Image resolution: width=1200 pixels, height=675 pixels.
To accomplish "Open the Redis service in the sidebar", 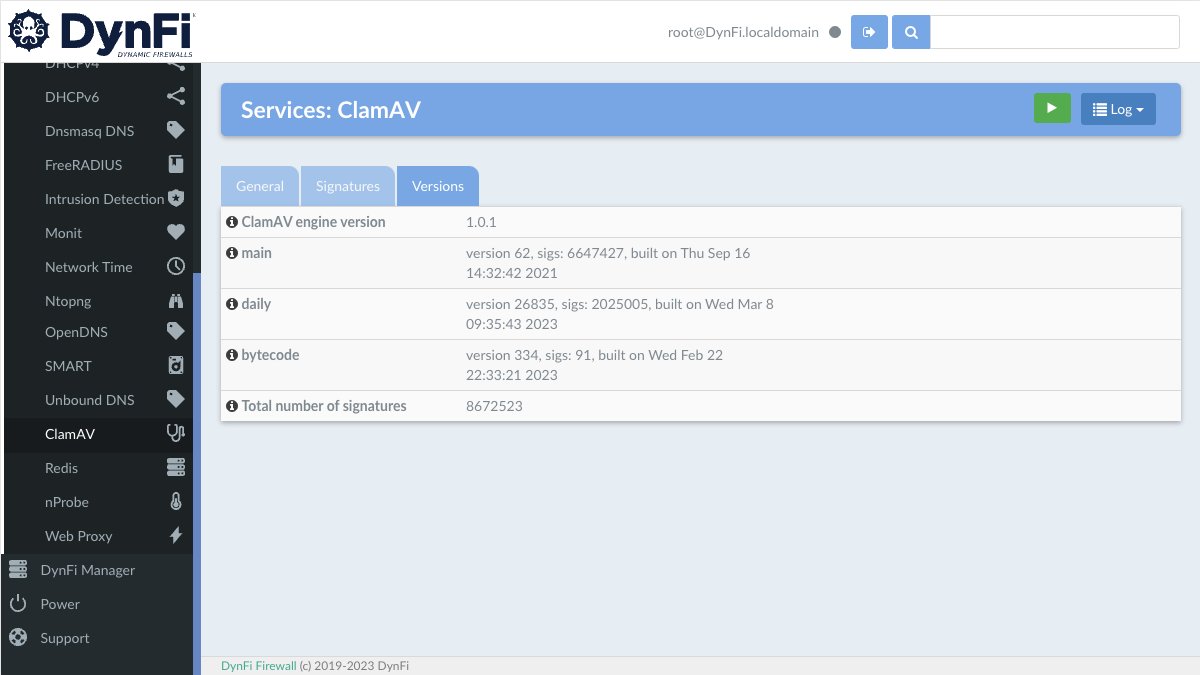I will (x=61, y=468).
